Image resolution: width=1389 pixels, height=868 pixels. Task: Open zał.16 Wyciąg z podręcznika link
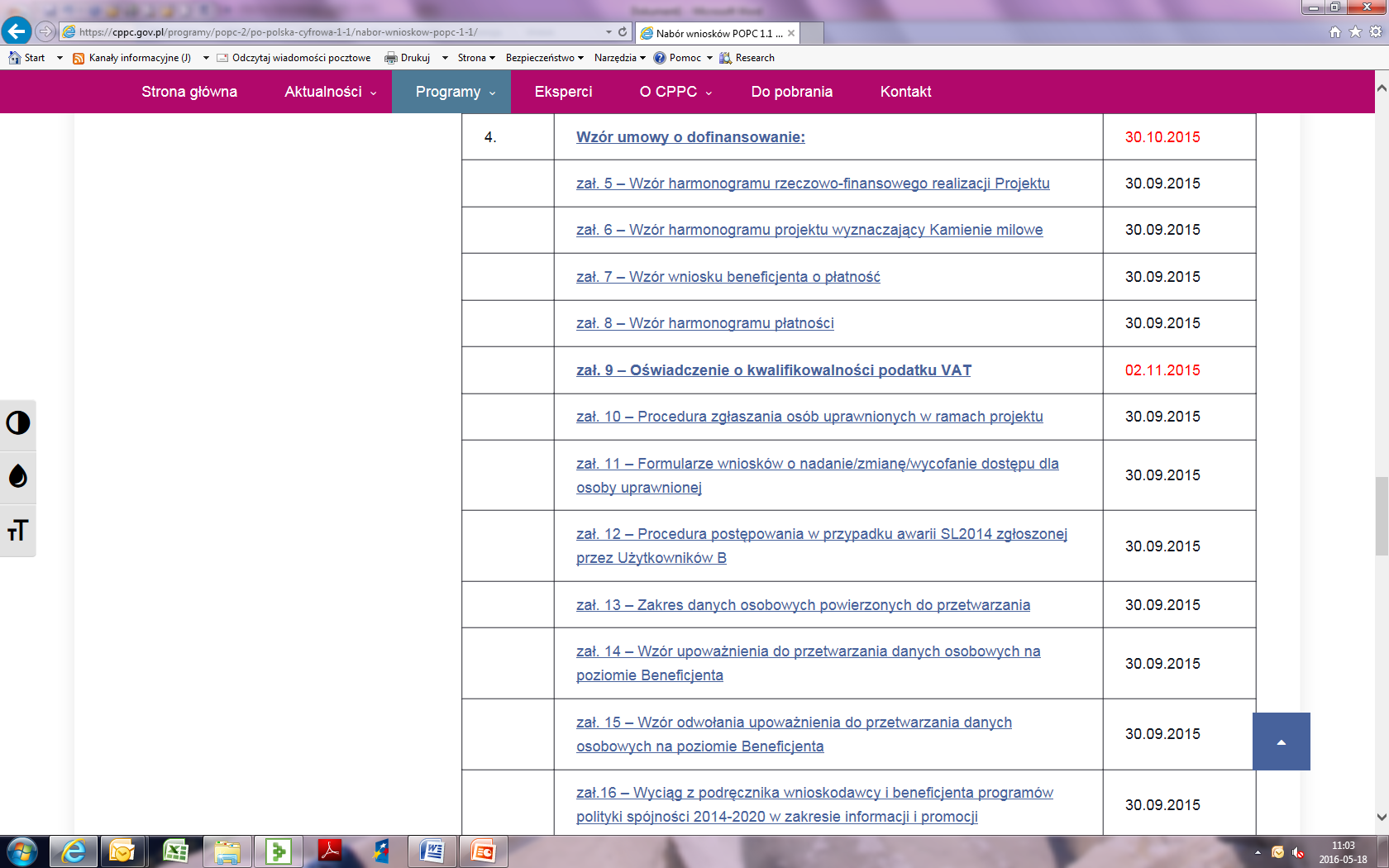(814, 805)
